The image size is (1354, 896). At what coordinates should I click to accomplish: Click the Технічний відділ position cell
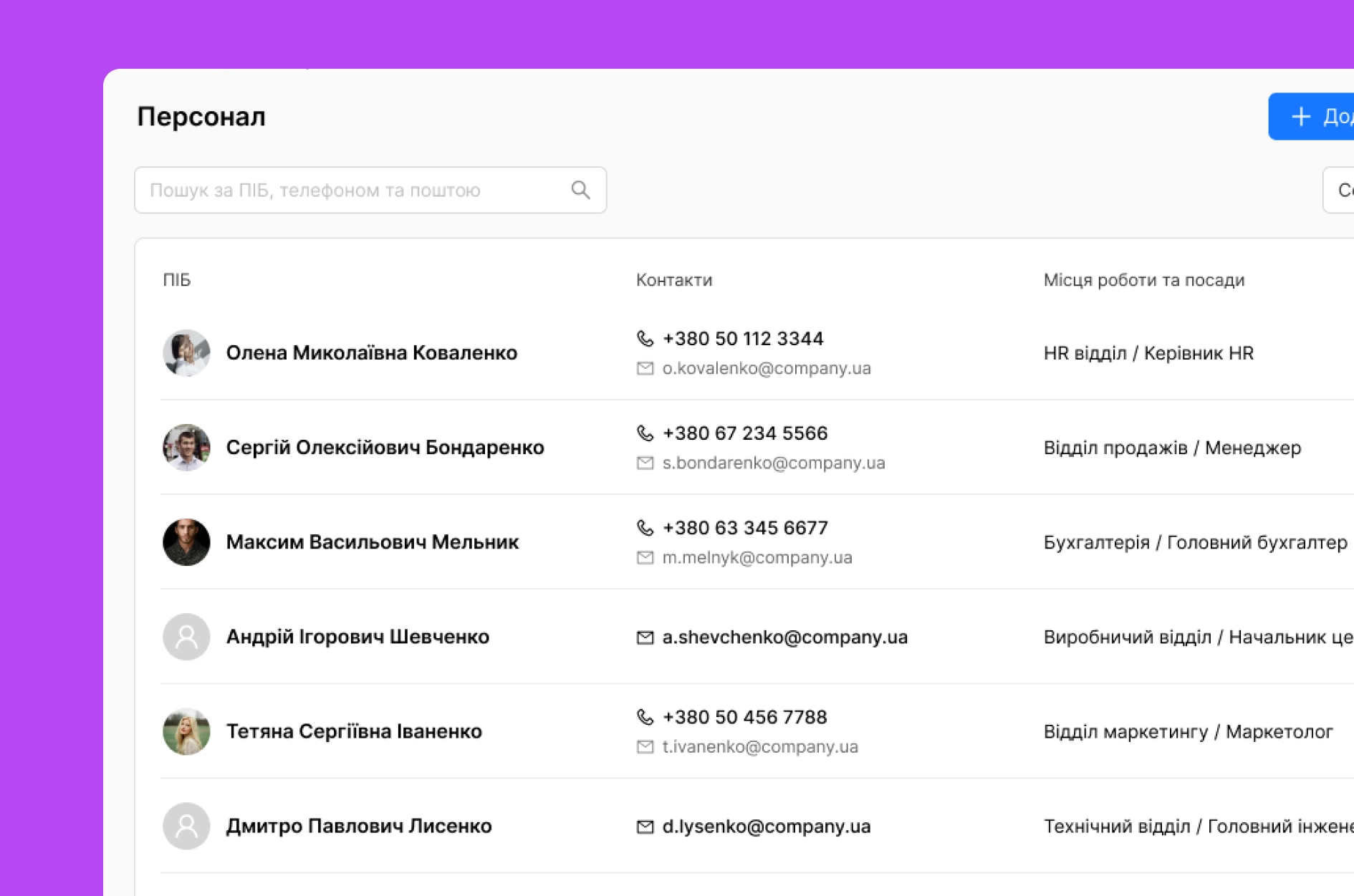click(x=1199, y=826)
